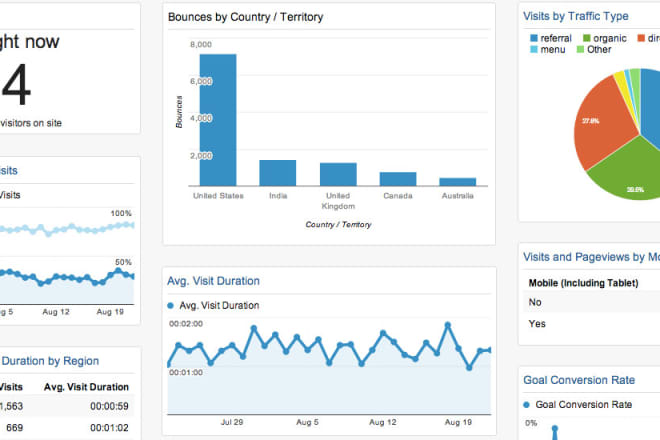
Task: Click the 'Canada' axis label
Action: pos(398,196)
